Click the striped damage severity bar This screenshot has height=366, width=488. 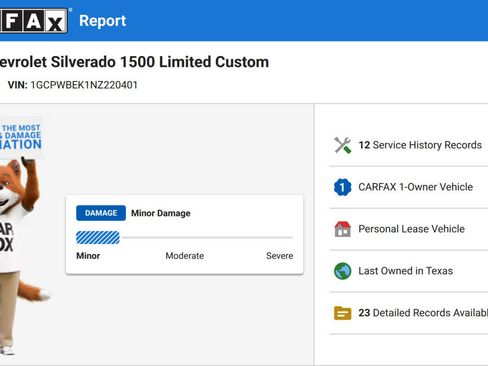coord(98,238)
